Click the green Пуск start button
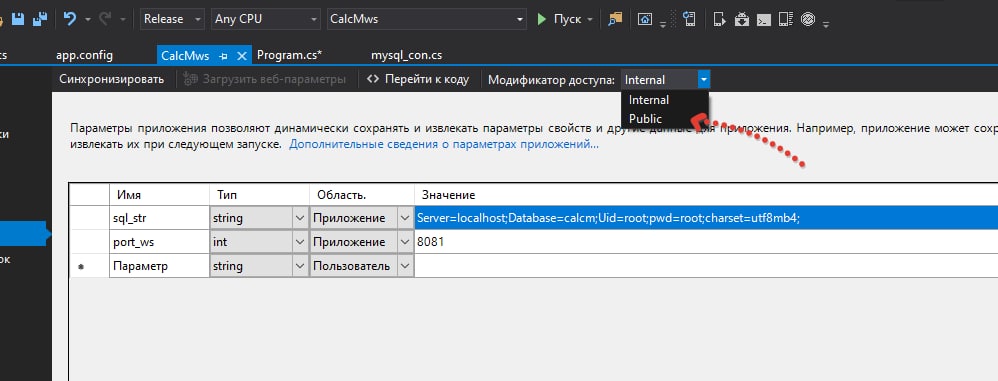This screenshot has width=998, height=381. [x=559, y=19]
